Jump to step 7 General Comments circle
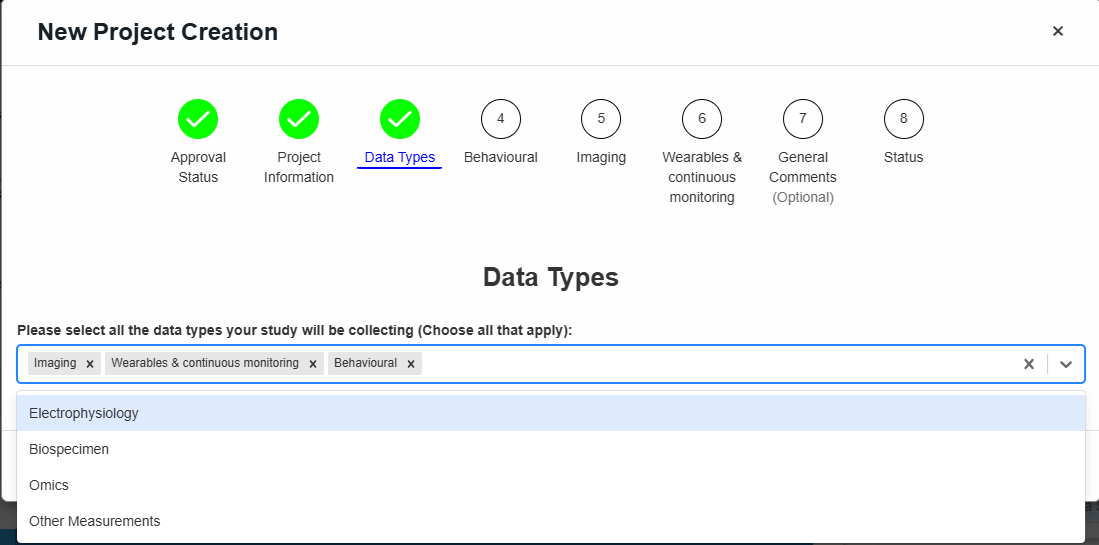Screen dimensions: 1099x545 pyautogui.click(x=803, y=119)
